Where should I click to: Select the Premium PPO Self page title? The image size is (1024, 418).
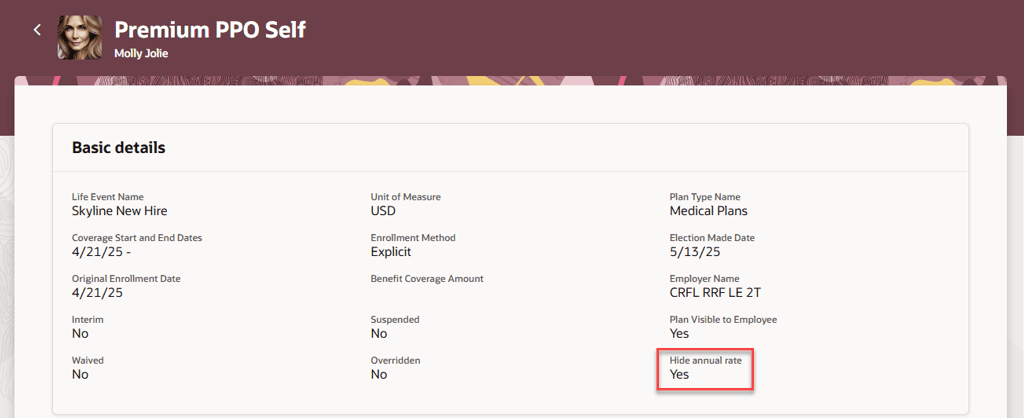[210, 29]
